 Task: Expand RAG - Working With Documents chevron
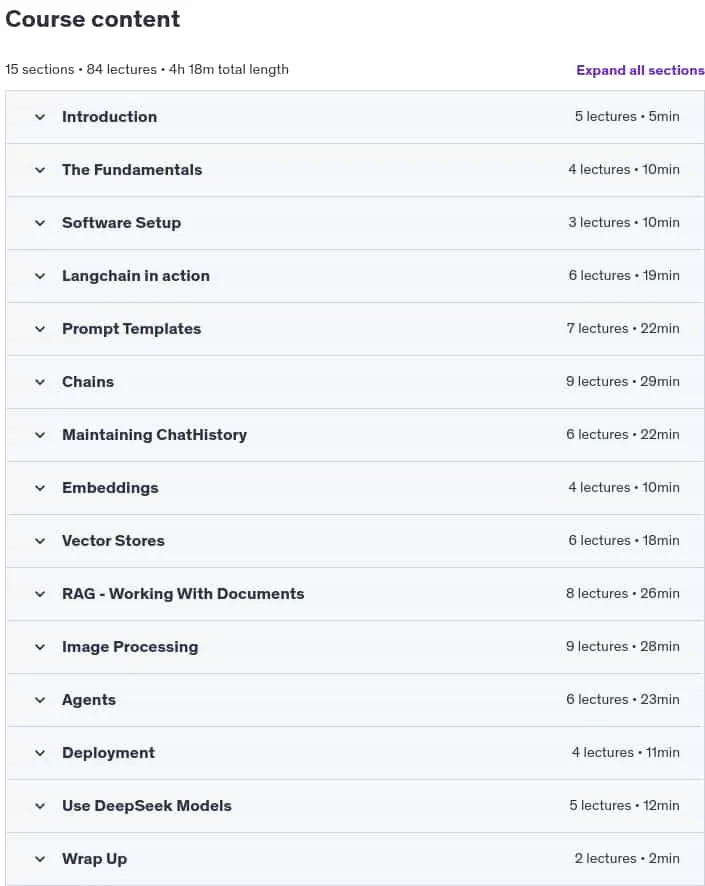point(40,594)
